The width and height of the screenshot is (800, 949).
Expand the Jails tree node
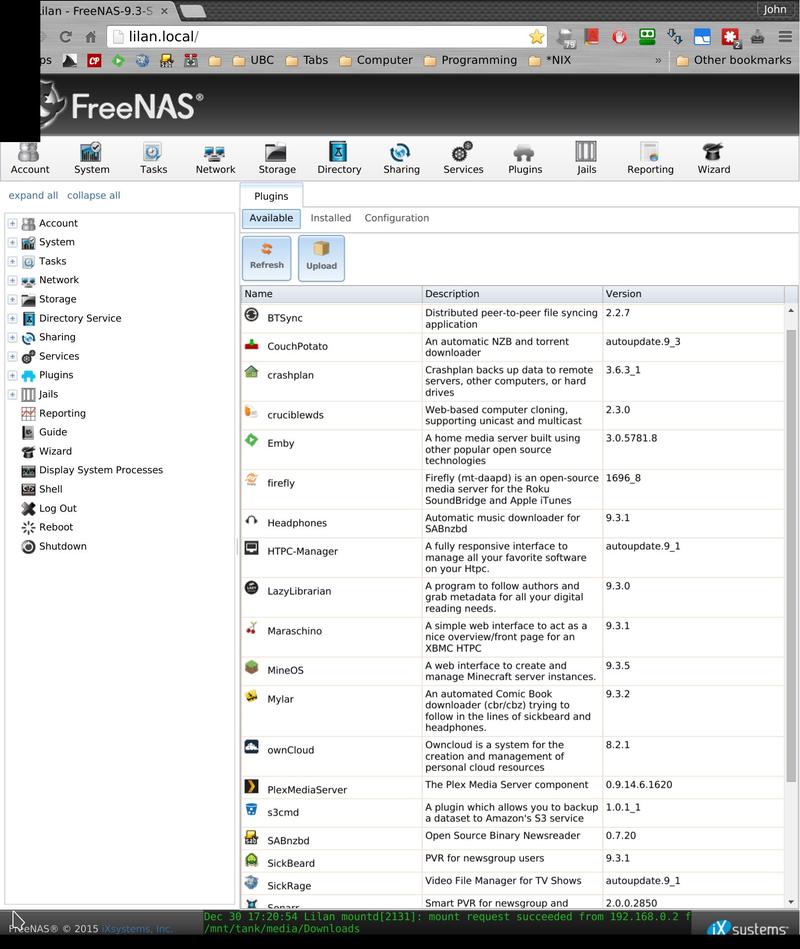12,395
